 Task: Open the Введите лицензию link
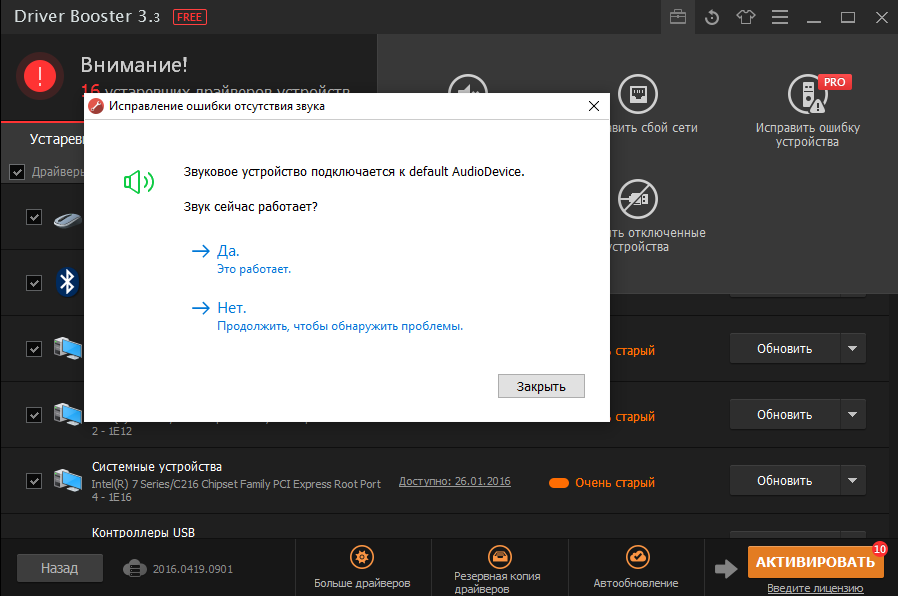815,588
